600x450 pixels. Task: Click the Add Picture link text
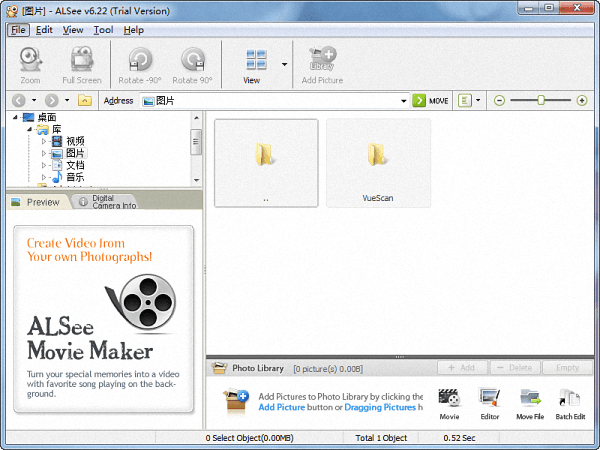[282, 407]
